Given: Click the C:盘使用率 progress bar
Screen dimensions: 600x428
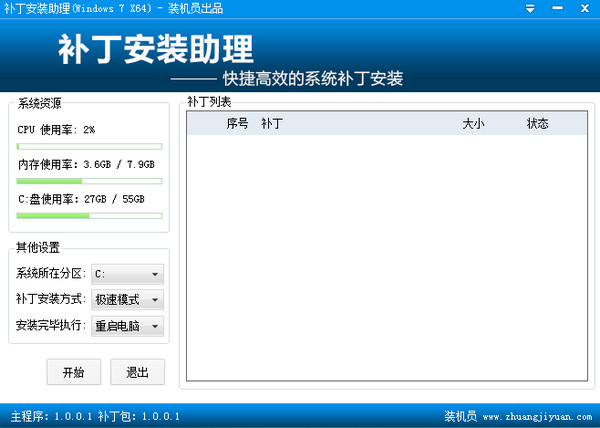Looking at the screenshot, I should click(89, 215).
